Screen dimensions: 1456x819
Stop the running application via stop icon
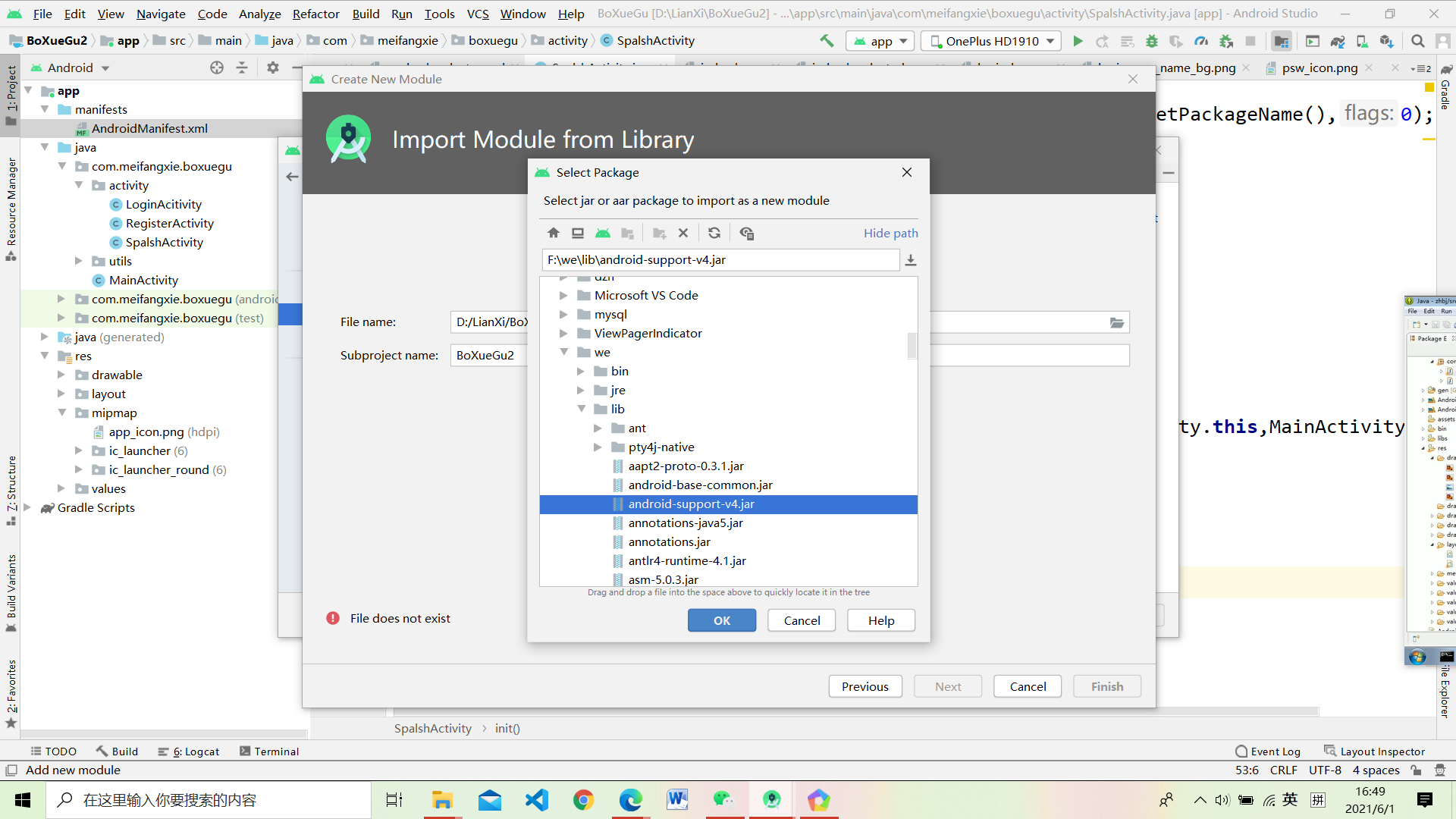coord(1250,41)
